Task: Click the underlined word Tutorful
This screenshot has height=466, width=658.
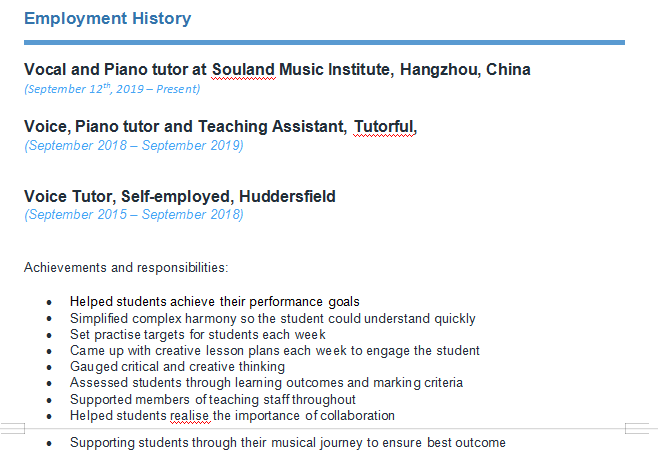Action: pyautogui.click(x=383, y=126)
